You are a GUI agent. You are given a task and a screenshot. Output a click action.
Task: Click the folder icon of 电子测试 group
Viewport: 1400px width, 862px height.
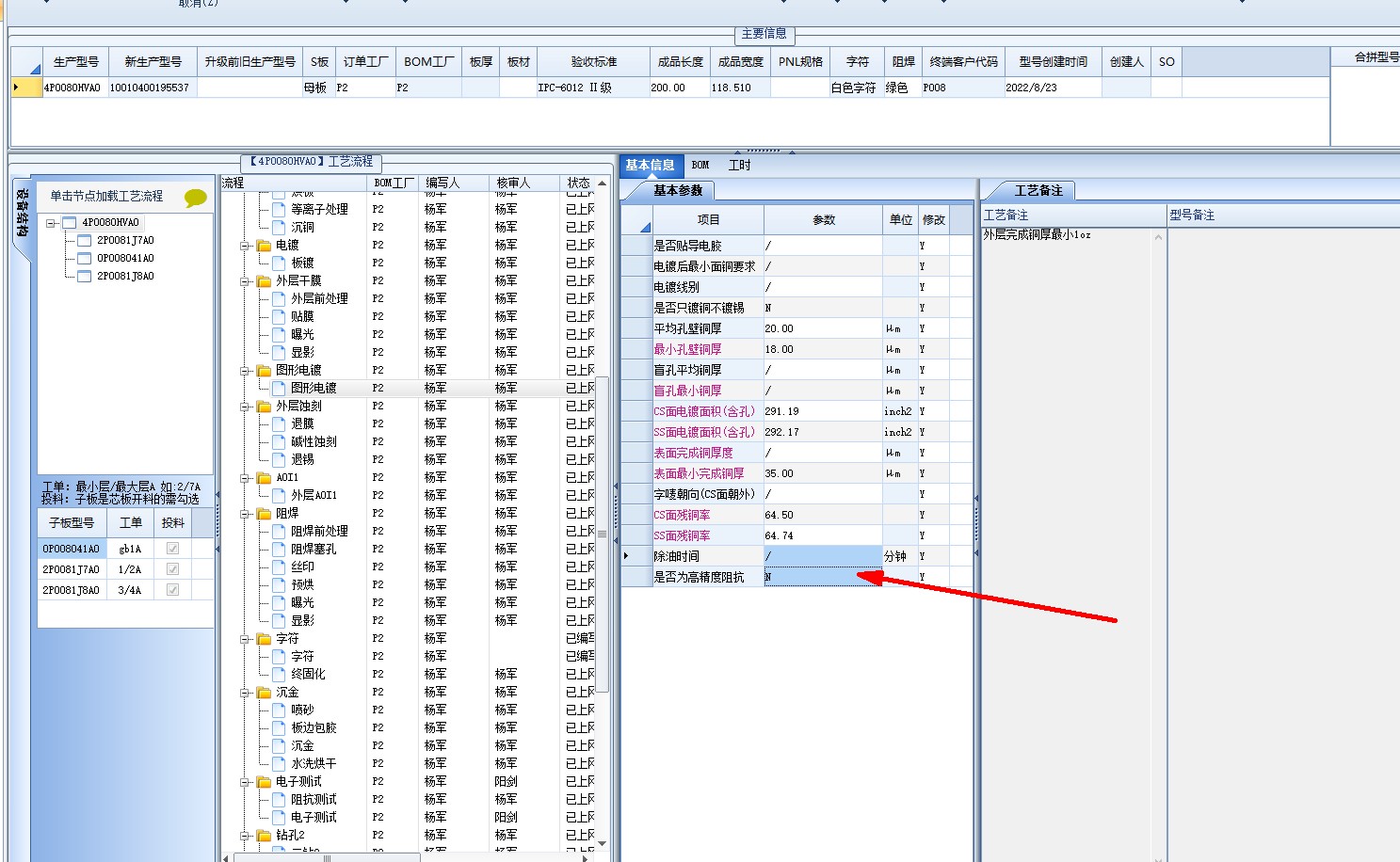[x=265, y=782]
